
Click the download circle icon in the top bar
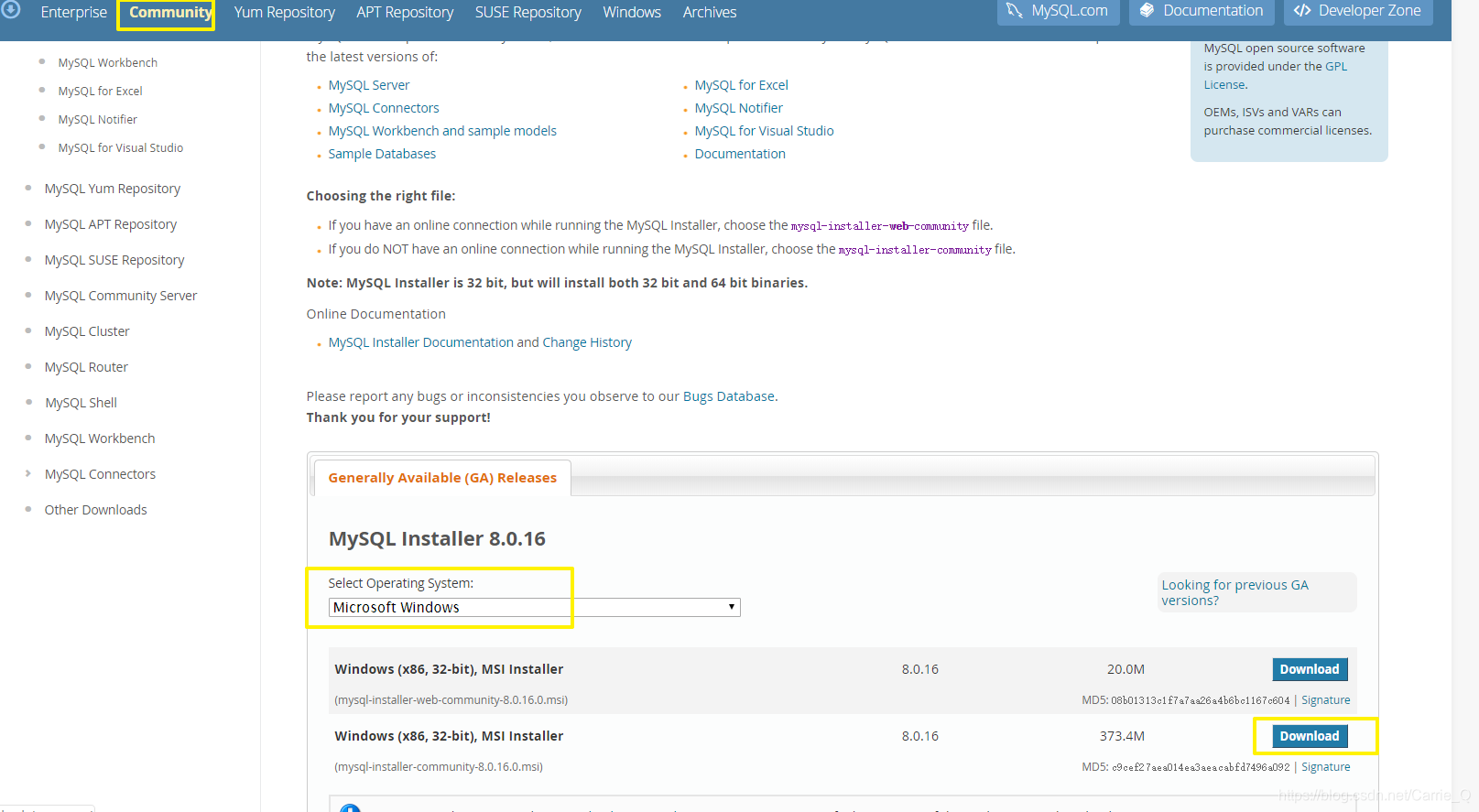tap(11, 10)
